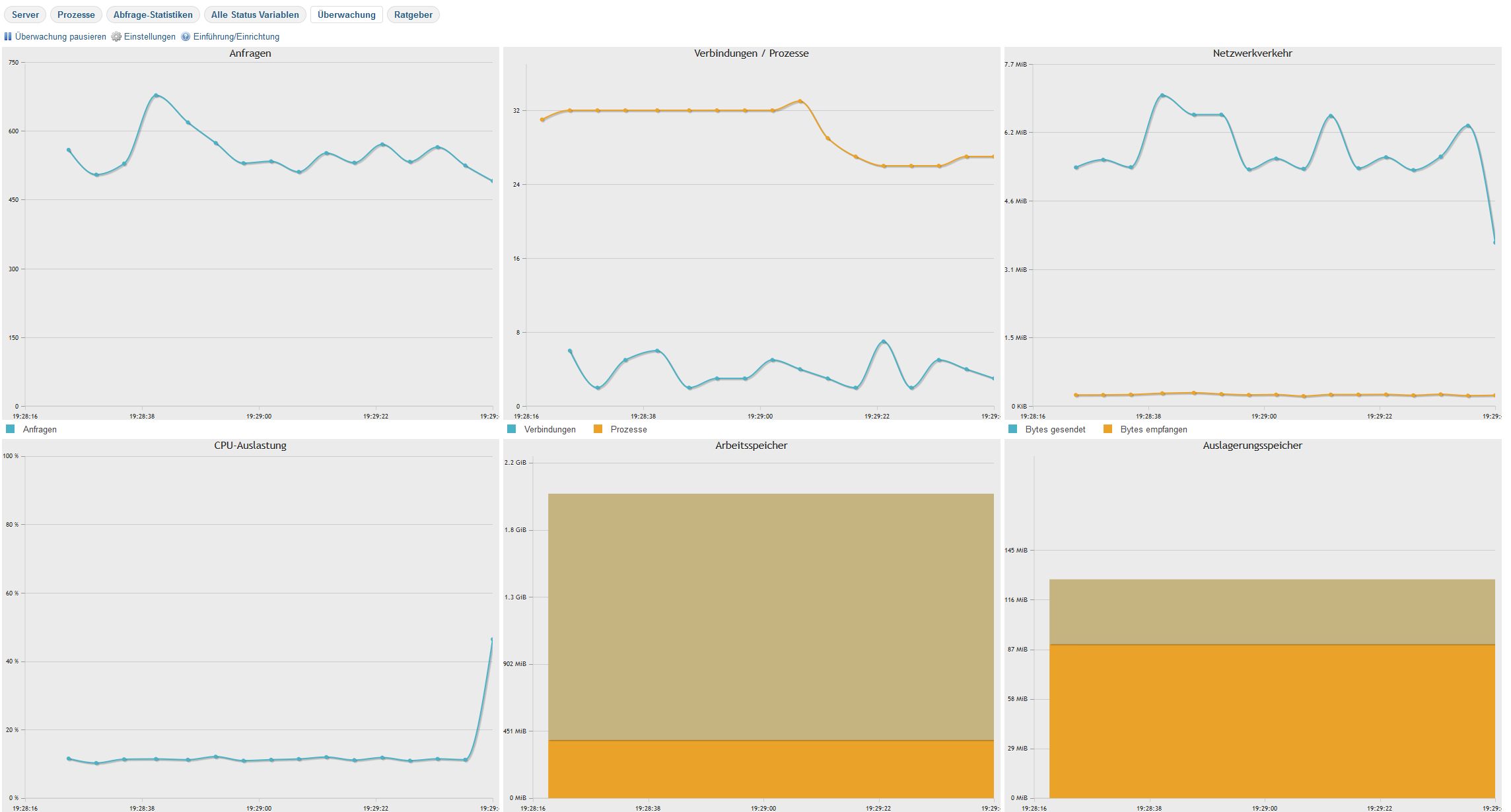
Task: Go to Alle Status Variablen tab
Action: tap(255, 15)
